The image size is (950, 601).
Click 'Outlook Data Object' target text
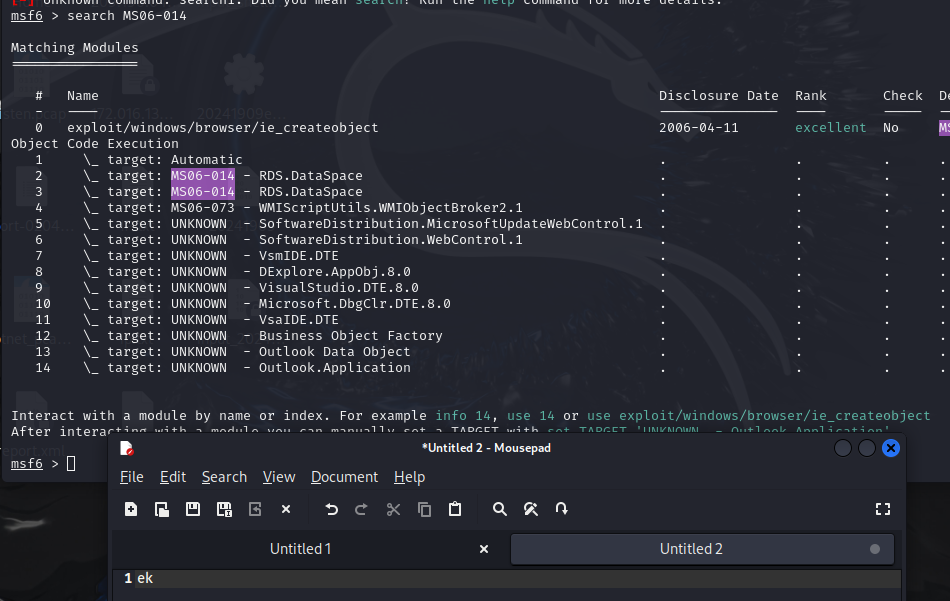click(x=334, y=352)
